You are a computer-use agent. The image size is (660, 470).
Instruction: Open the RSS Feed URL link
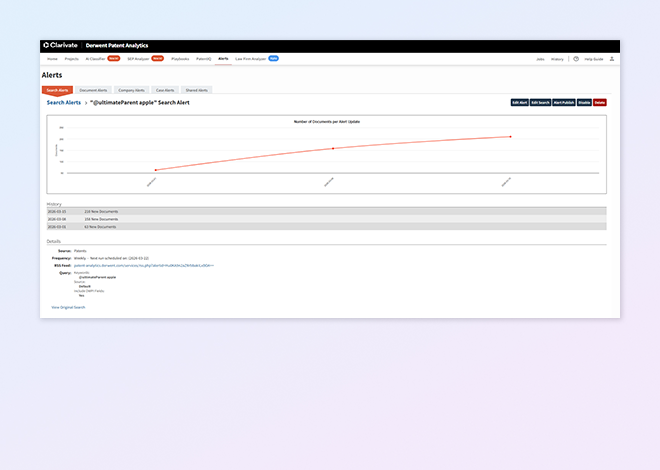(144, 266)
